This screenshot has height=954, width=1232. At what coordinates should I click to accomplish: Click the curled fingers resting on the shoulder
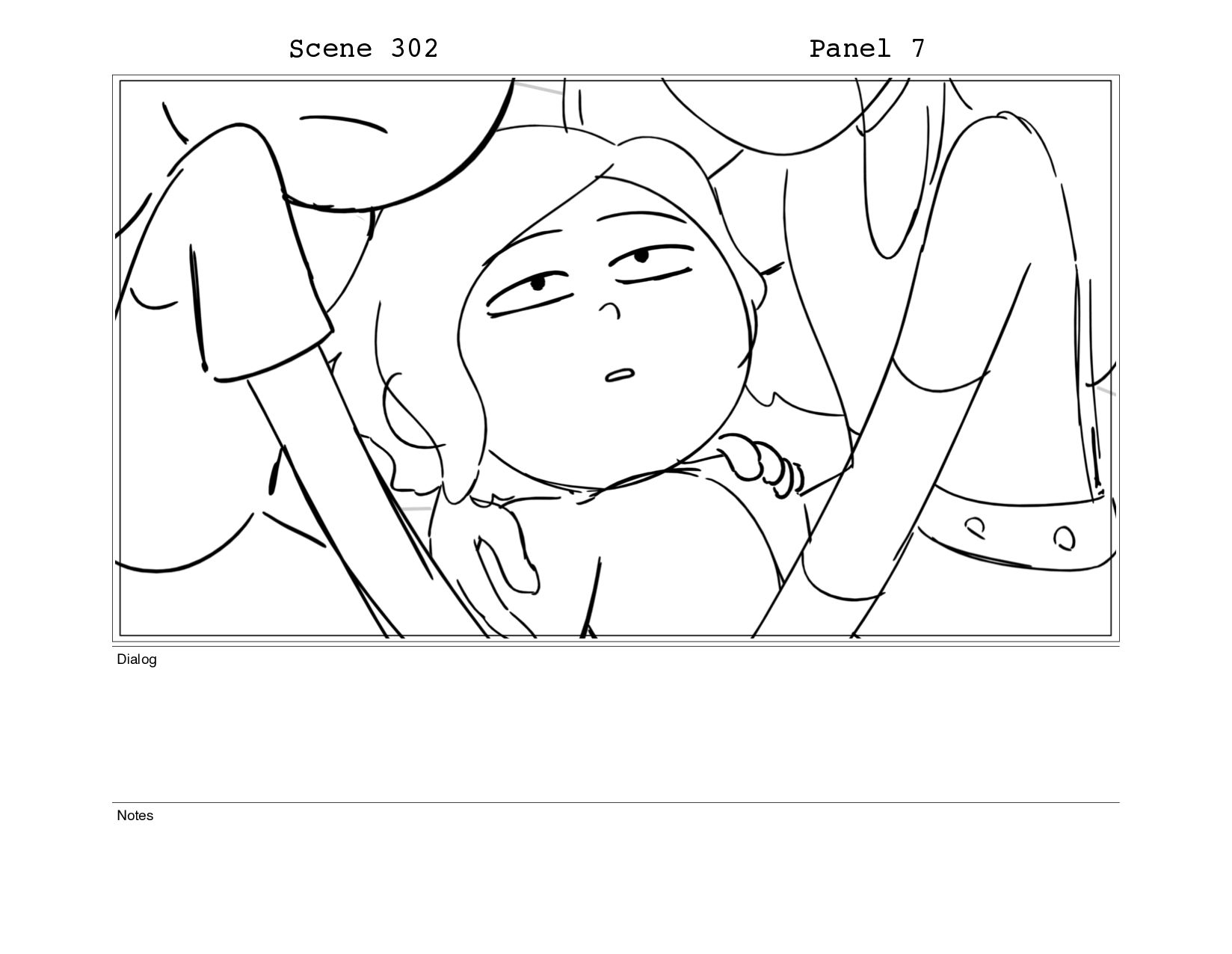(x=763, y=465)
